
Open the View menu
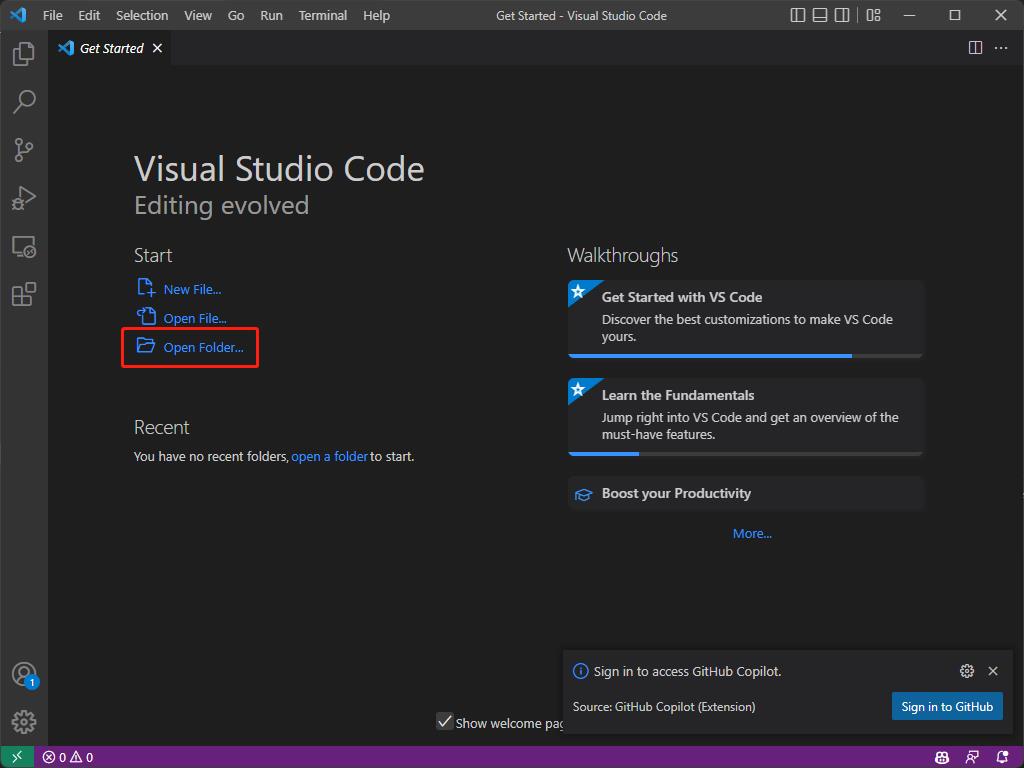point(197,15)
